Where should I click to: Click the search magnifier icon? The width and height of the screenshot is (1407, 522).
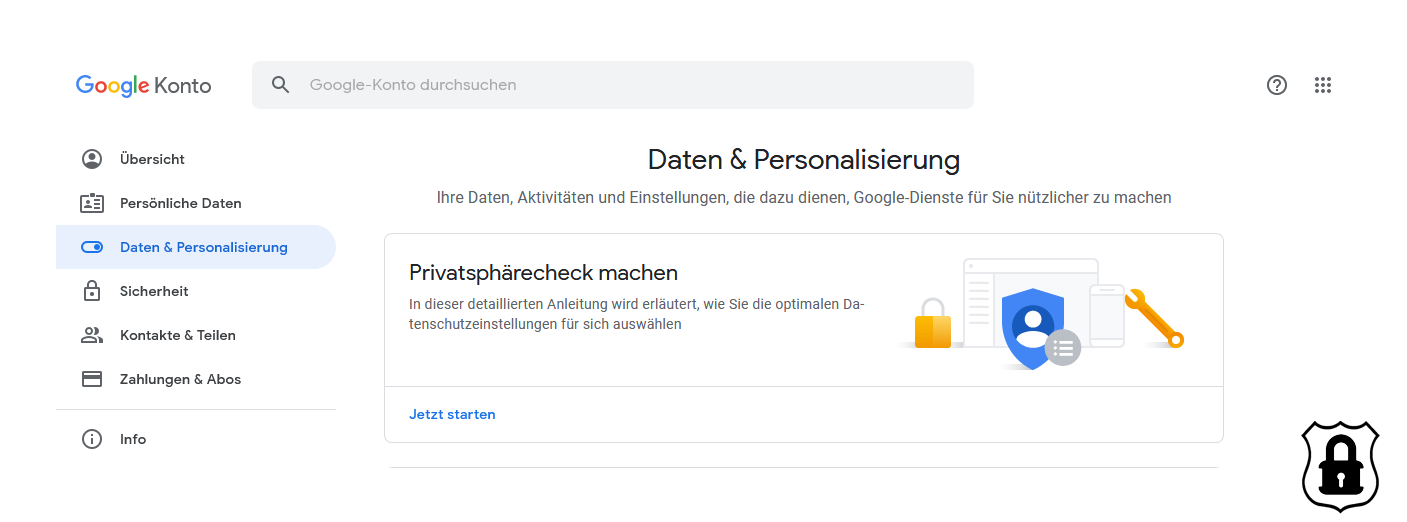281,85
